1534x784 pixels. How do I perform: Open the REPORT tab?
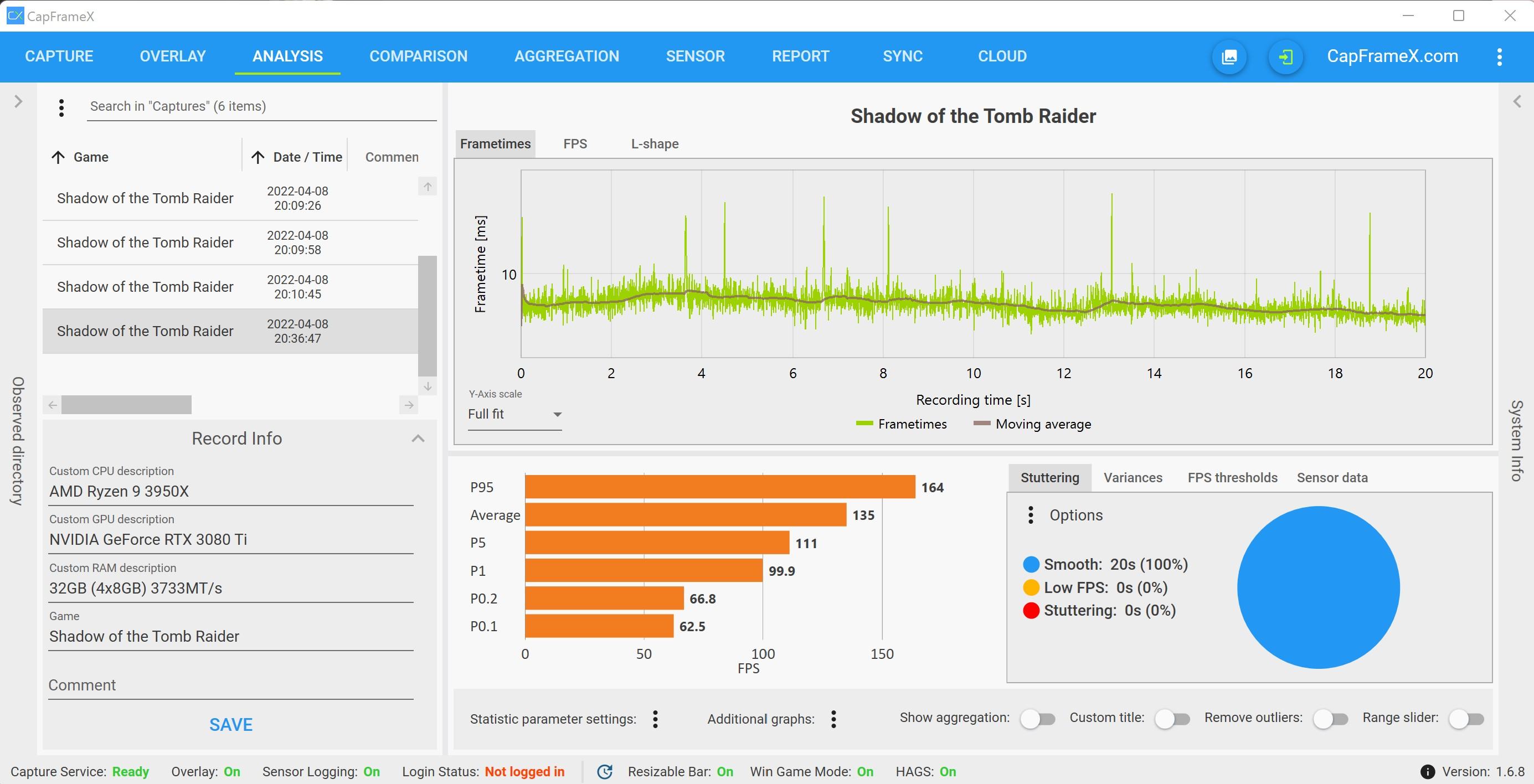[x=800, y=56]
